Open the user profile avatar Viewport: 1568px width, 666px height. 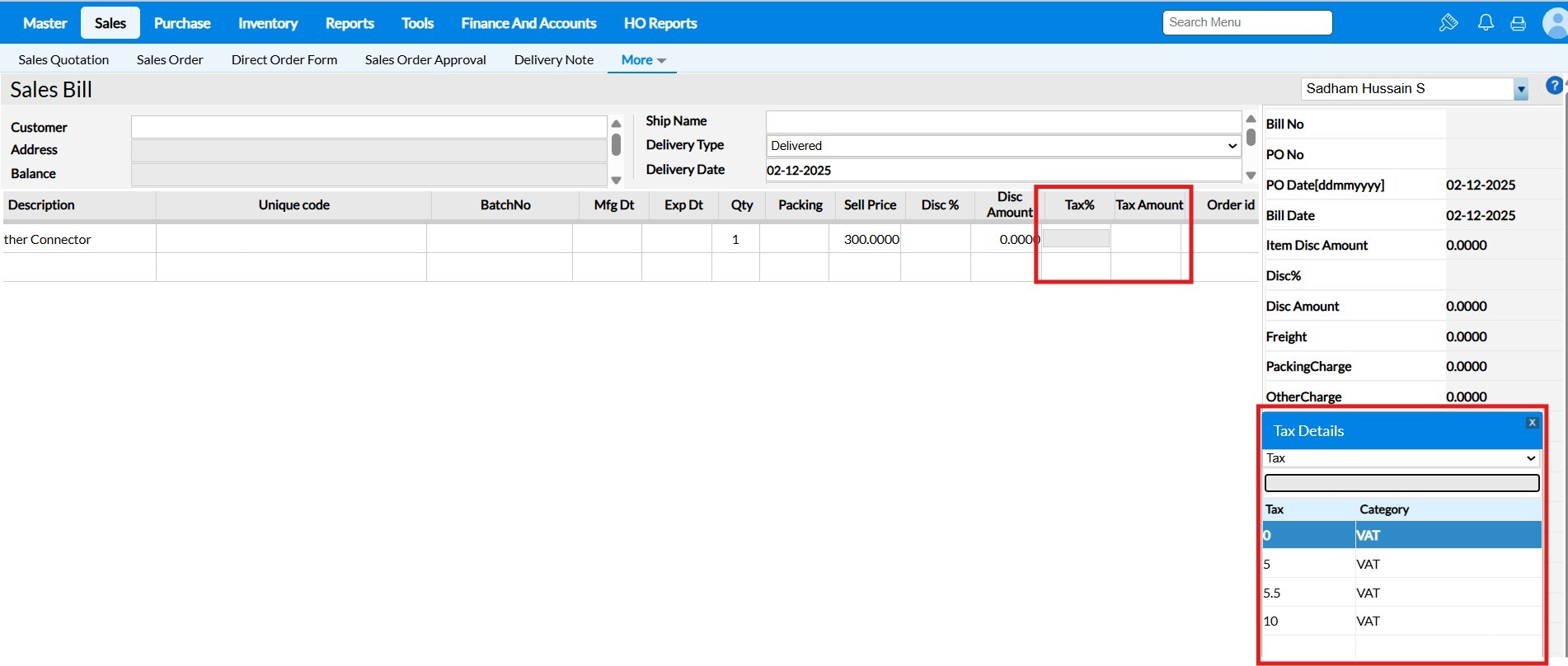point(1555,23)
